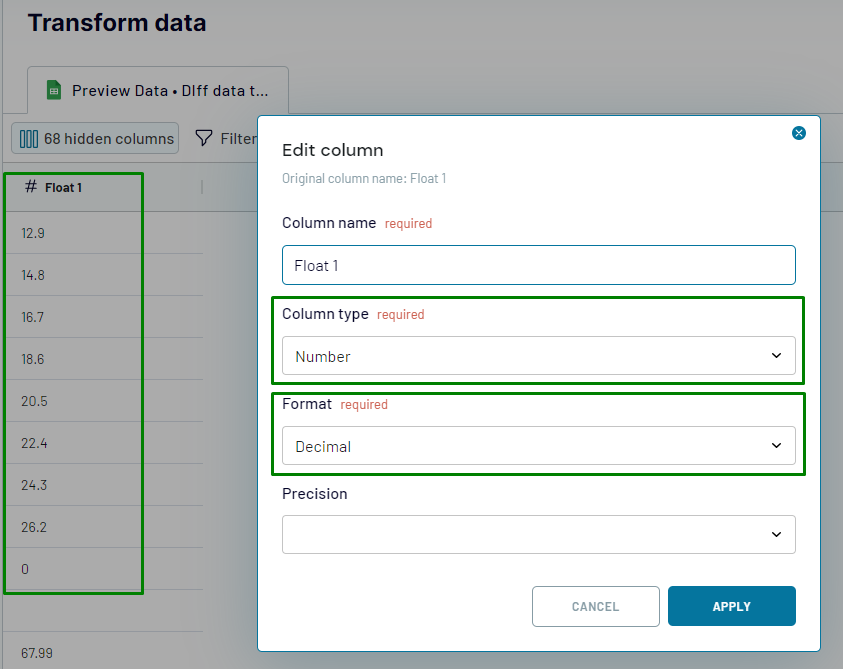843x669 pixels.
Task: Select the cell containing 16.7
Action: pyautogui.click(x=34, y=317)
